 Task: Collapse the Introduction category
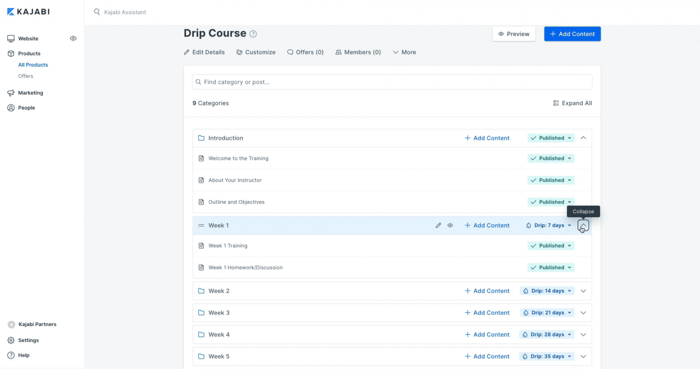tap(583, 138)
